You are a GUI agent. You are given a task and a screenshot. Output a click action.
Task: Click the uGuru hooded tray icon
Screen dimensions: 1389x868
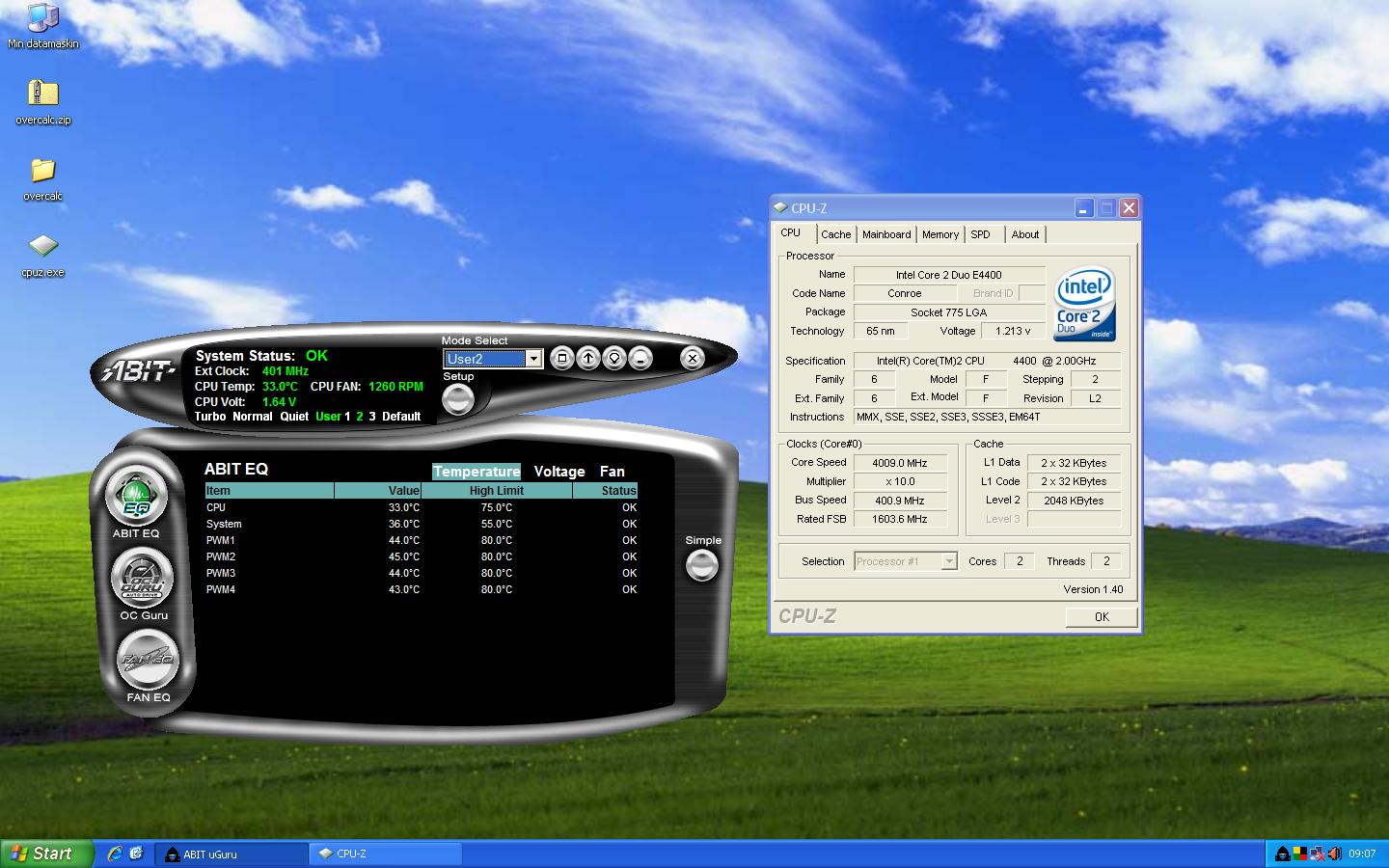[1283, 854]
